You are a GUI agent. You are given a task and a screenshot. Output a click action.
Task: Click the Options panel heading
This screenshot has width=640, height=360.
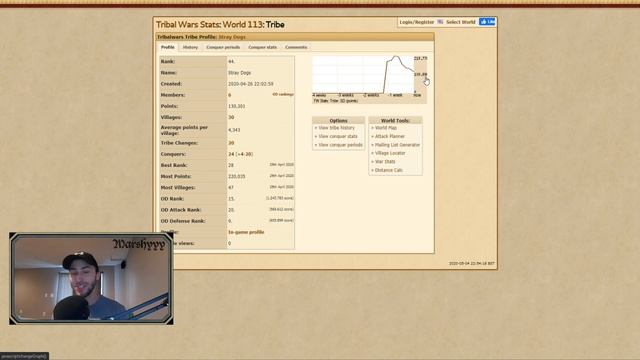[x=338, y=120]
